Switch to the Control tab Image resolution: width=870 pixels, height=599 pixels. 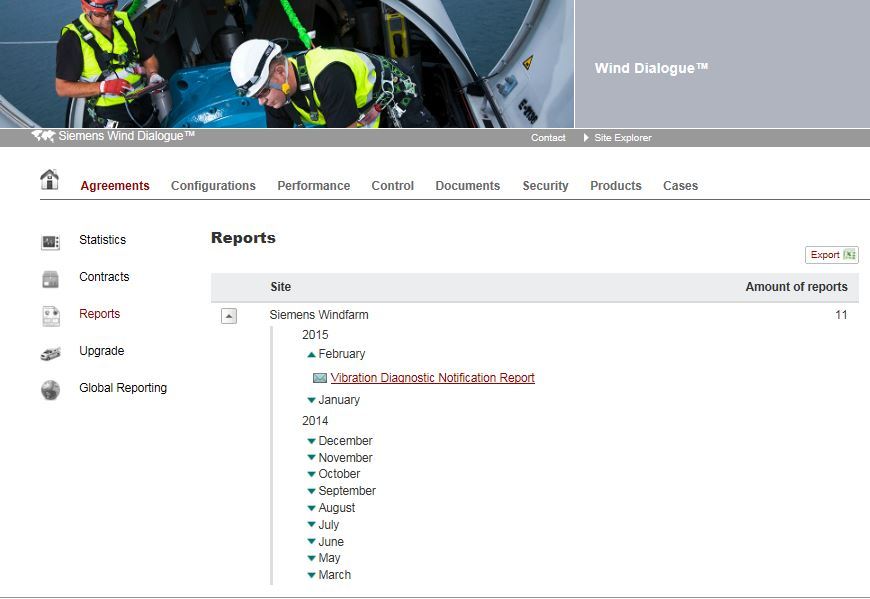[393, 186]
